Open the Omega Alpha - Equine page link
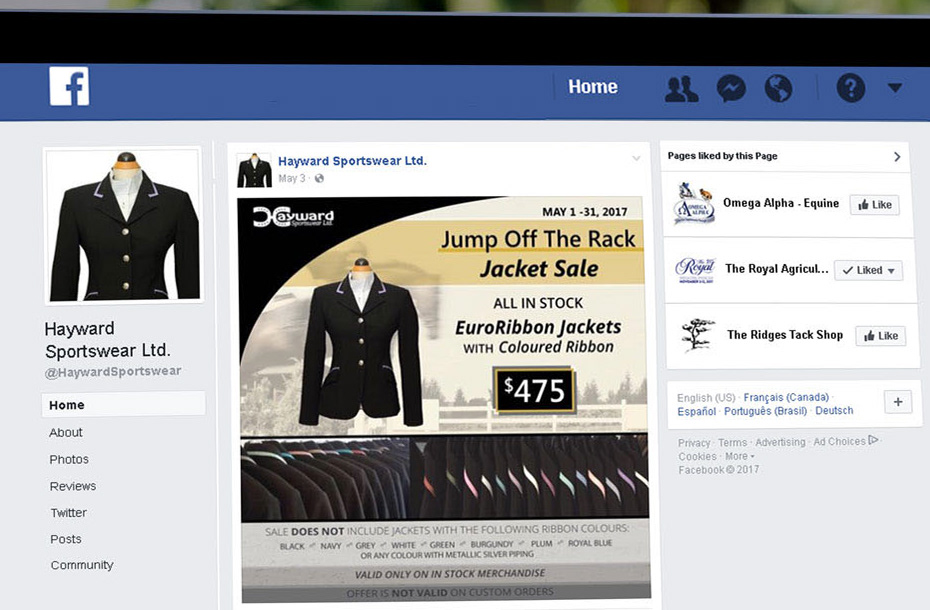 781,203
